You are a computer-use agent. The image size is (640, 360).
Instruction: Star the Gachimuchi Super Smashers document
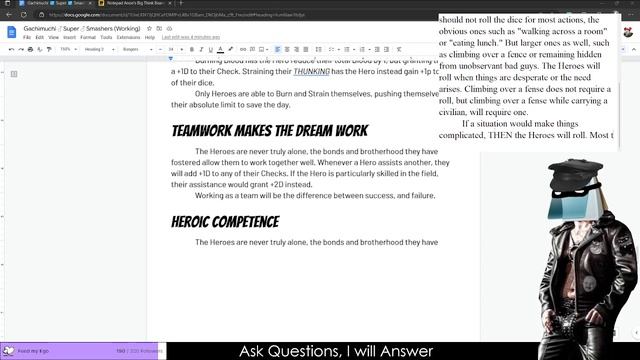tap(149, 29)
